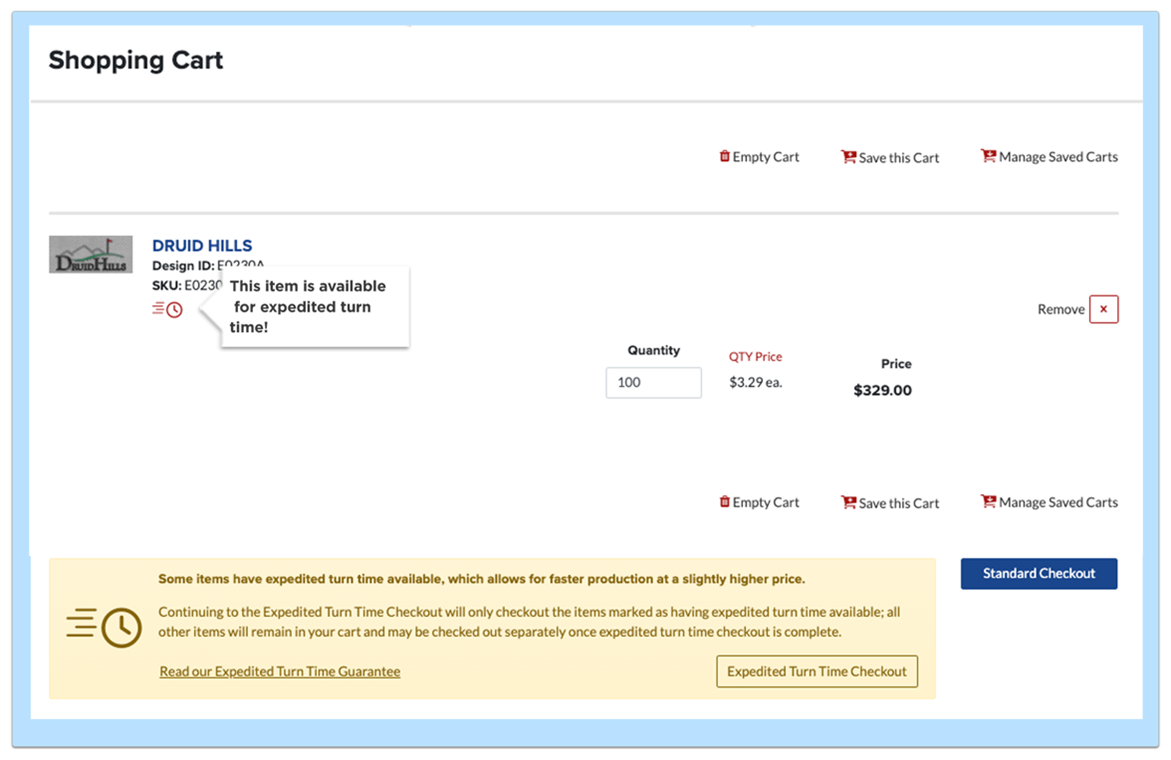Screen dimensions: 1171x760
Task: Click the Manage Saved Carts text label
Action: 1056,156
